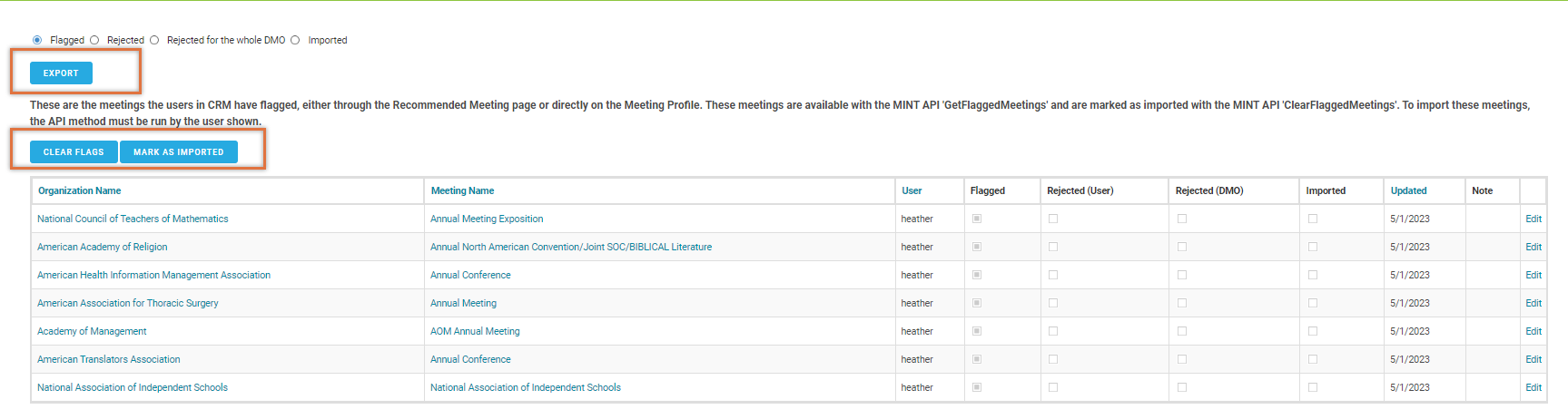Screen dimensions: 1568x419
Task: Open National Council of Teachers of Mathematics
Action: pos(133,219)
